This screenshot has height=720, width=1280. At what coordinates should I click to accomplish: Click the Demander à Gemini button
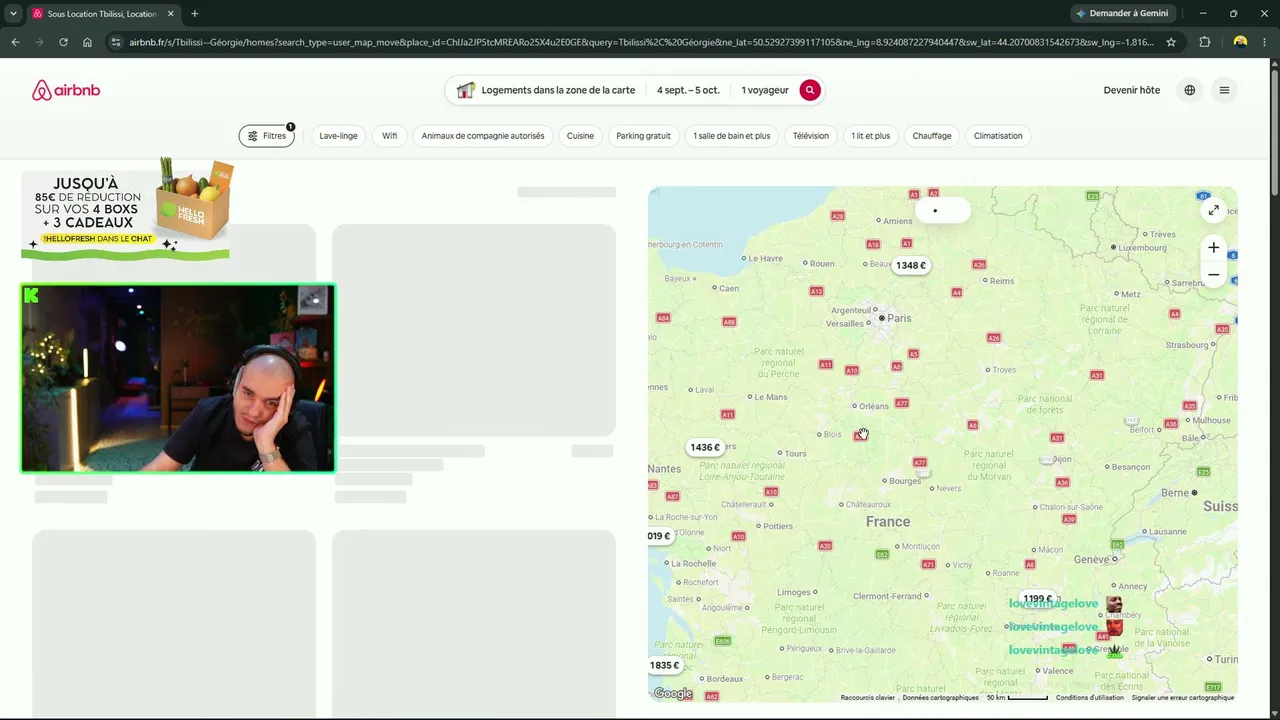pos(1122,14)
